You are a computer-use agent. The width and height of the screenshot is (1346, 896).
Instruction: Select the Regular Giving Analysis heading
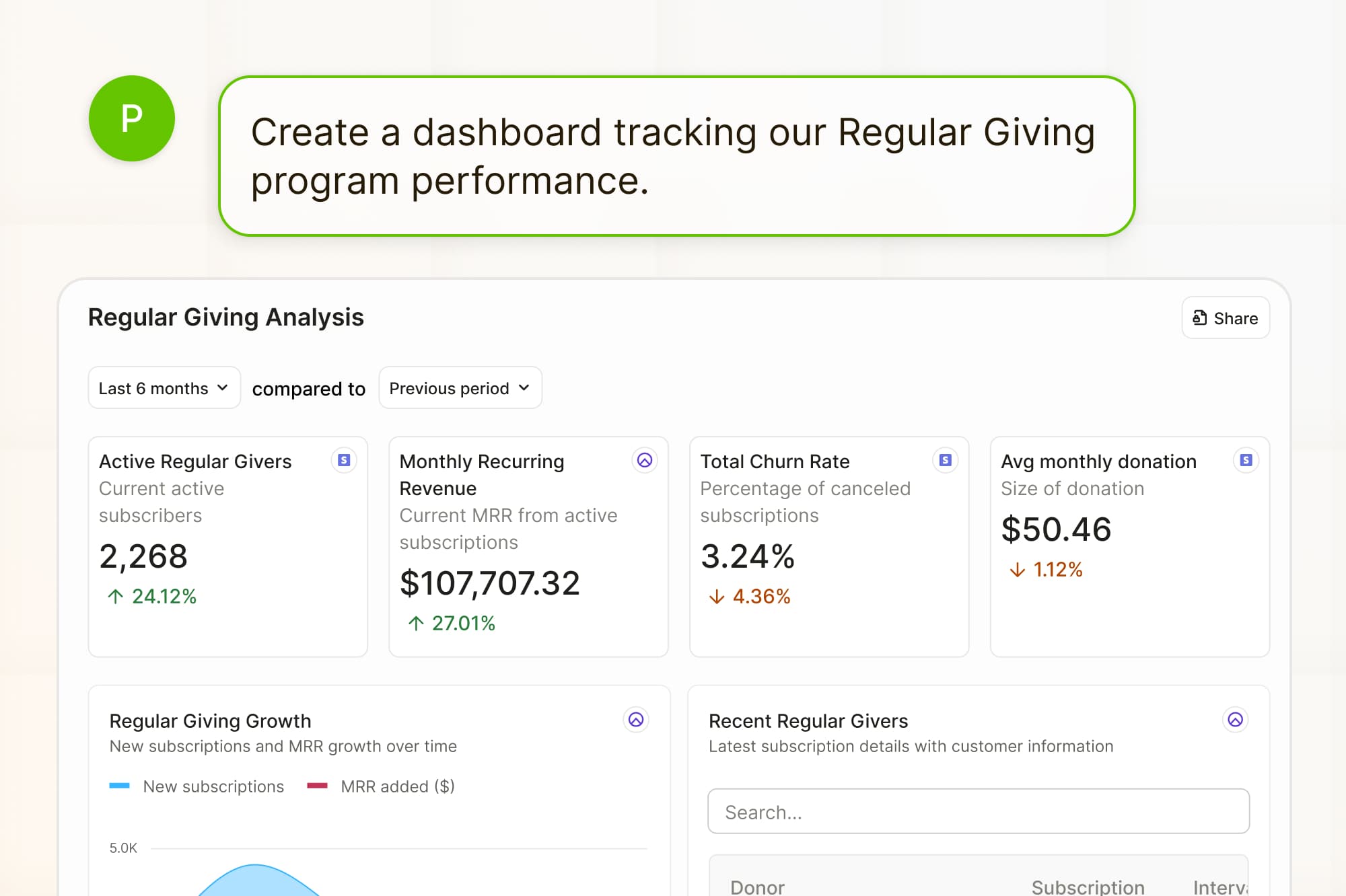tap(226, 317)
